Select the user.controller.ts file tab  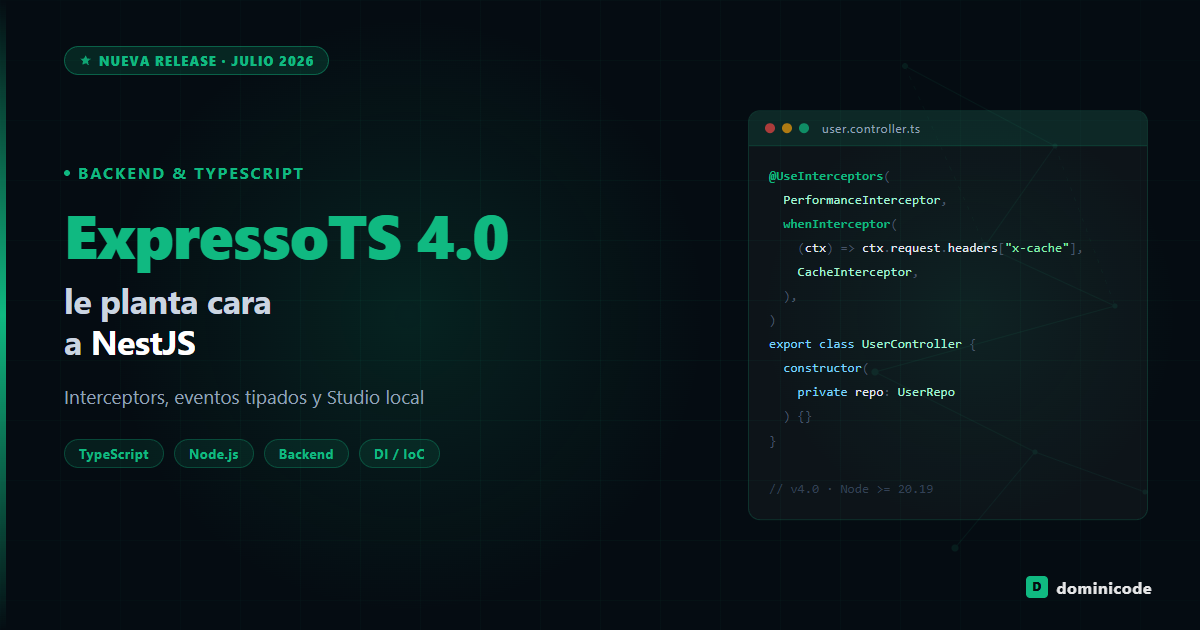[871, 129]
